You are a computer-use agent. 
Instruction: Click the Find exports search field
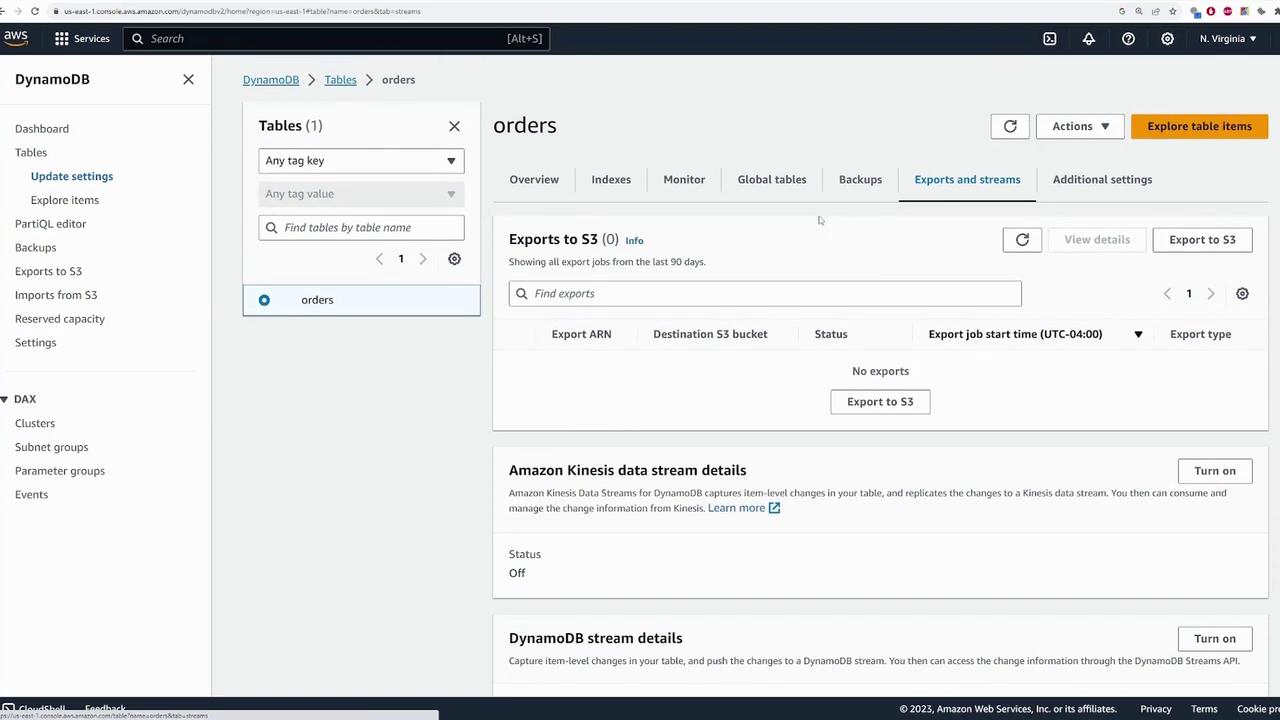point(765,294)
